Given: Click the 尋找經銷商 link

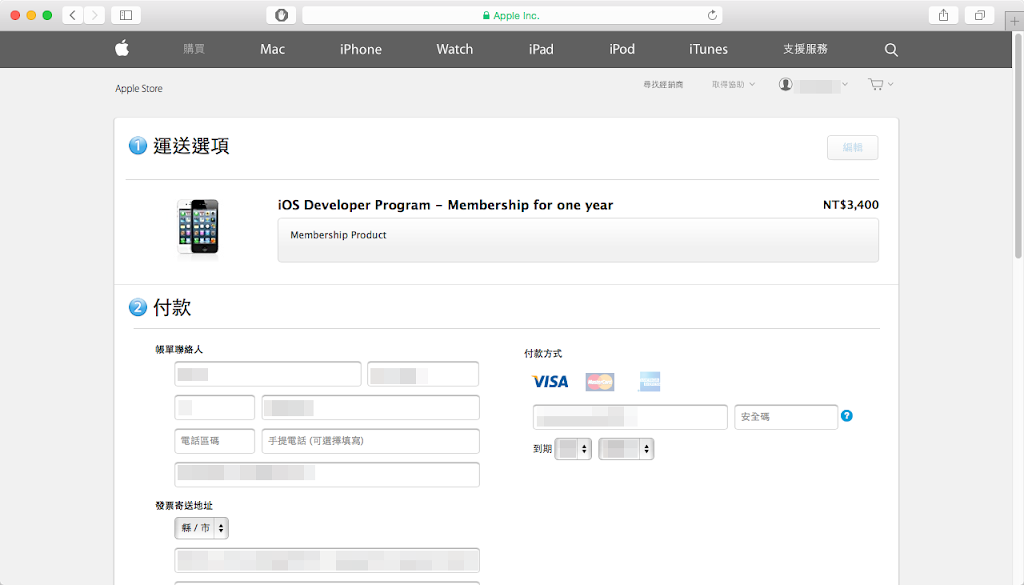Looking at the screenshot, I should click(x=663, y=85).
